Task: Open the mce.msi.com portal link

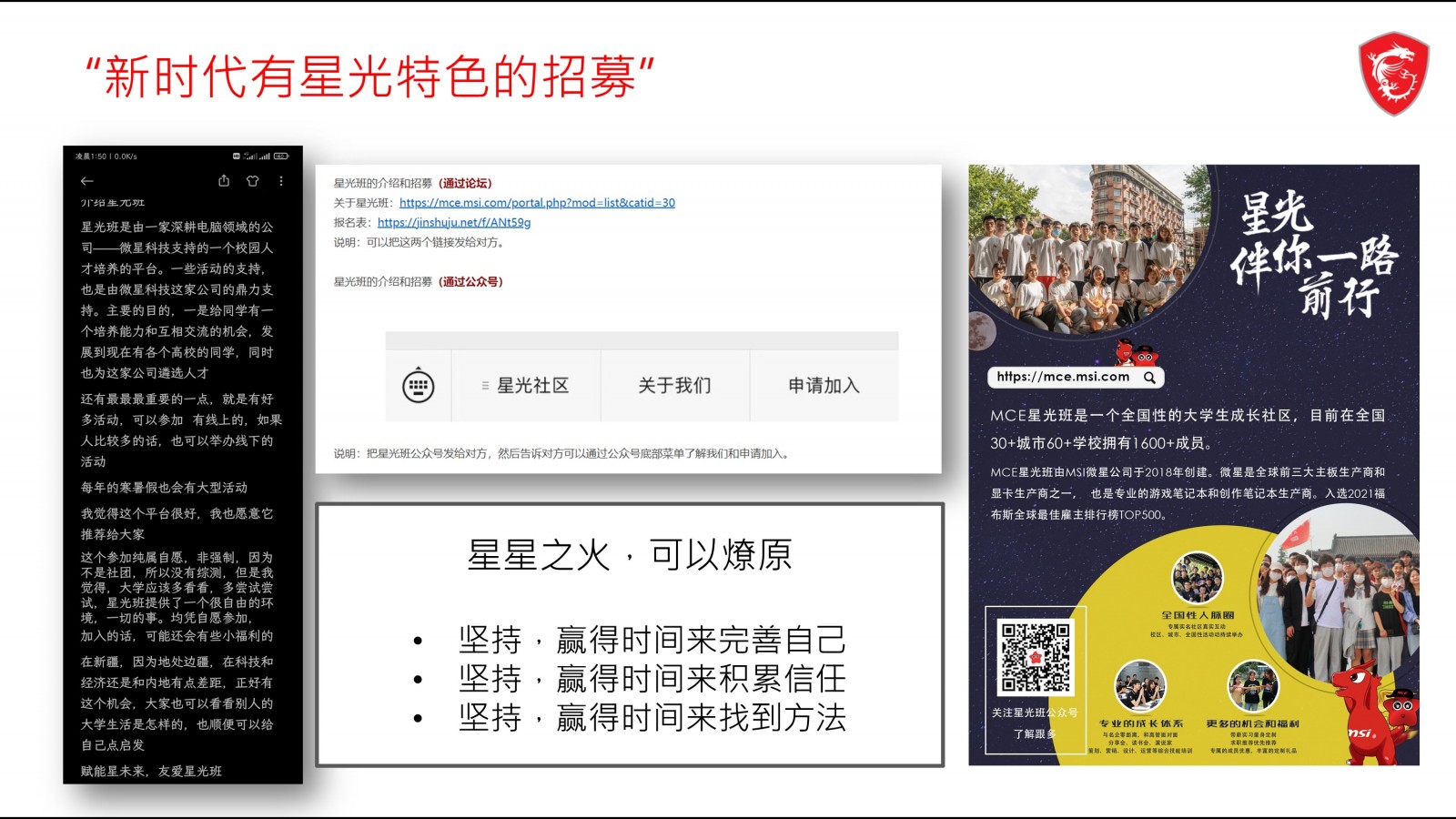Action: point(537,203)
